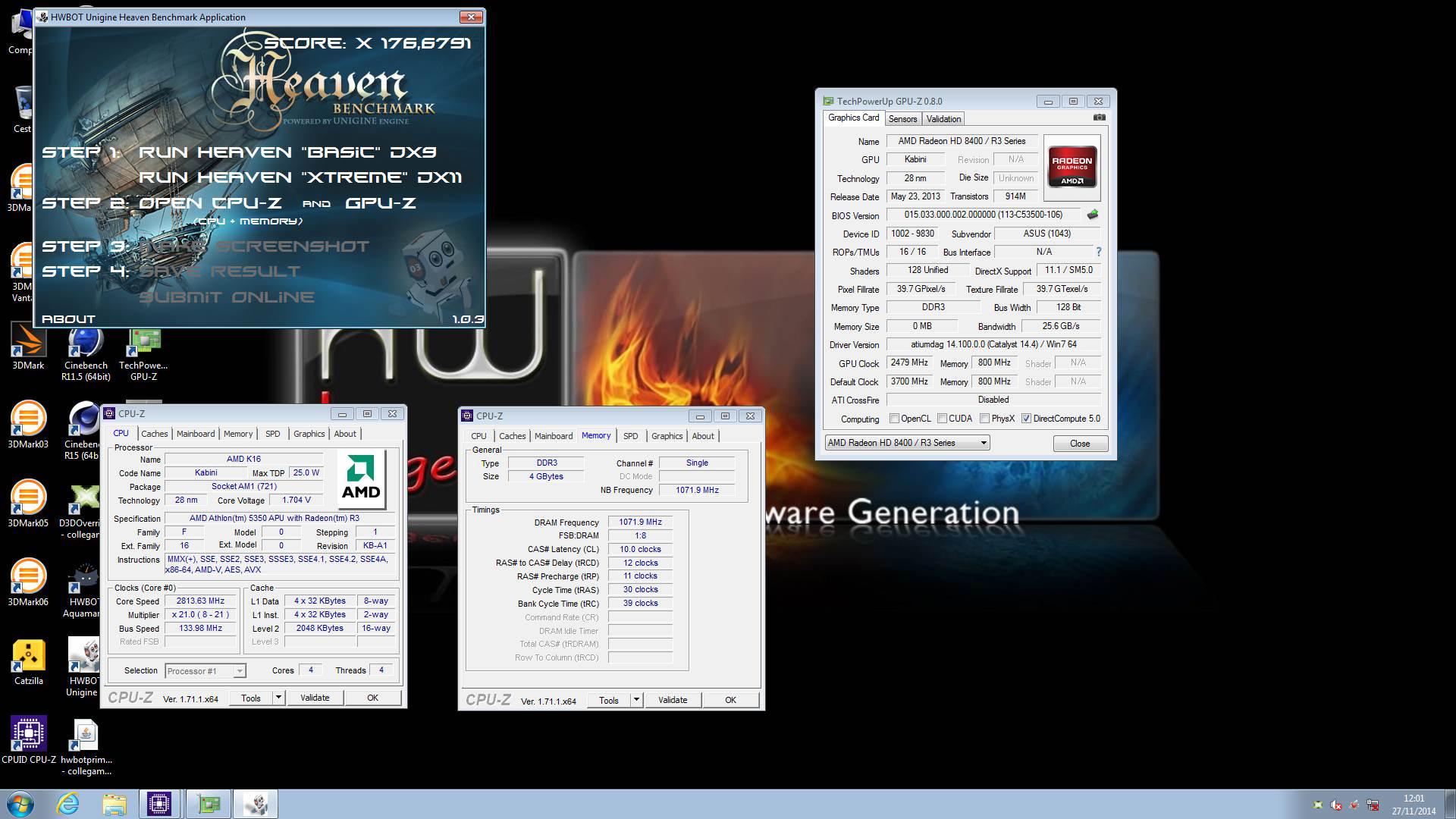The width and height of the screenshot is (1456, 819).
Task: Open SPD tab in Memory CPU-Z window
Action: pos(630,436)
